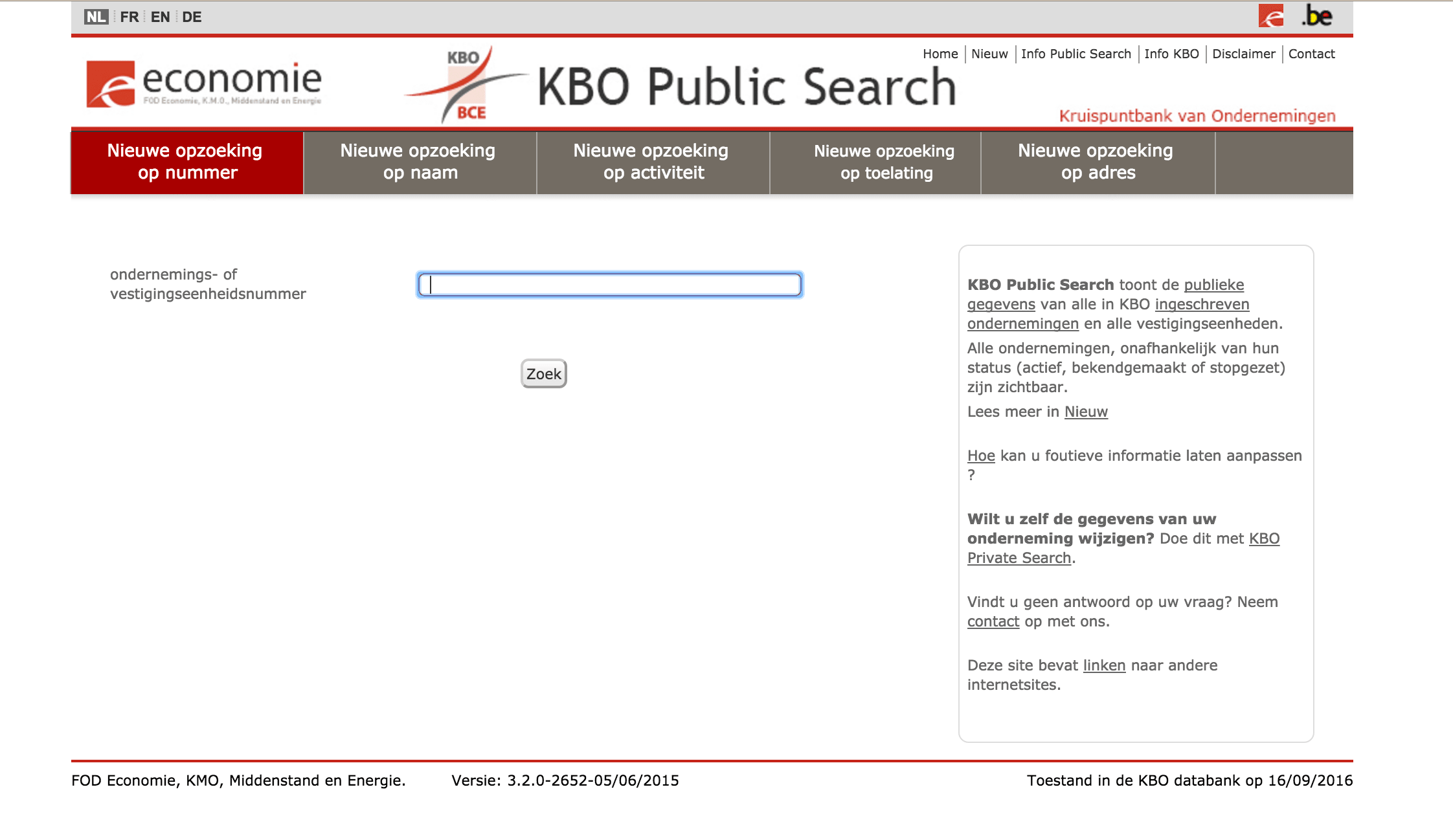Open the .be portal logo
The height and width of the screenshot is (840, 1453).
[1317, 16]
